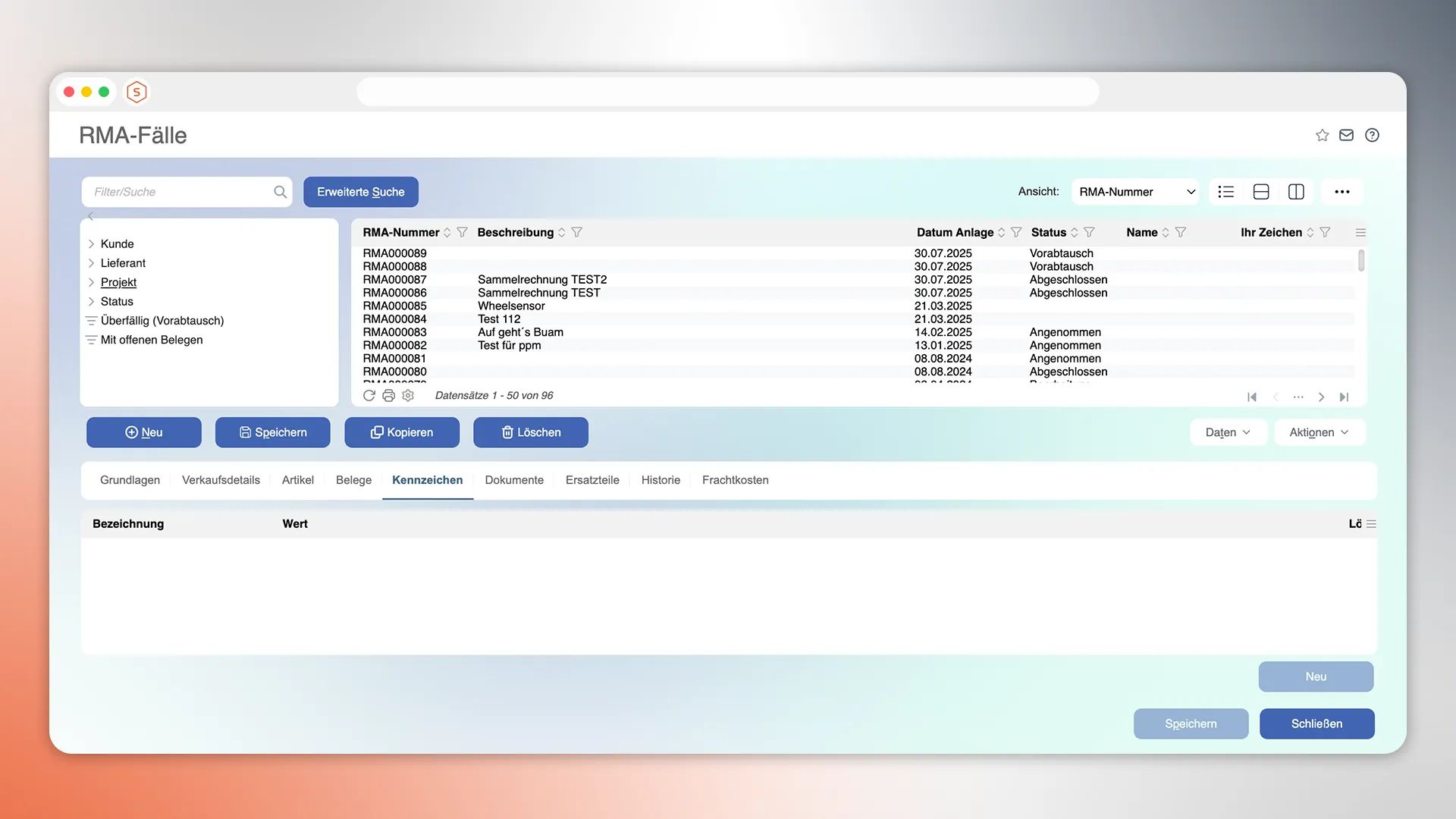Click the Erweiterte Suche button
This screenshot has width=1456, height=819.
(x=360, y=192)
